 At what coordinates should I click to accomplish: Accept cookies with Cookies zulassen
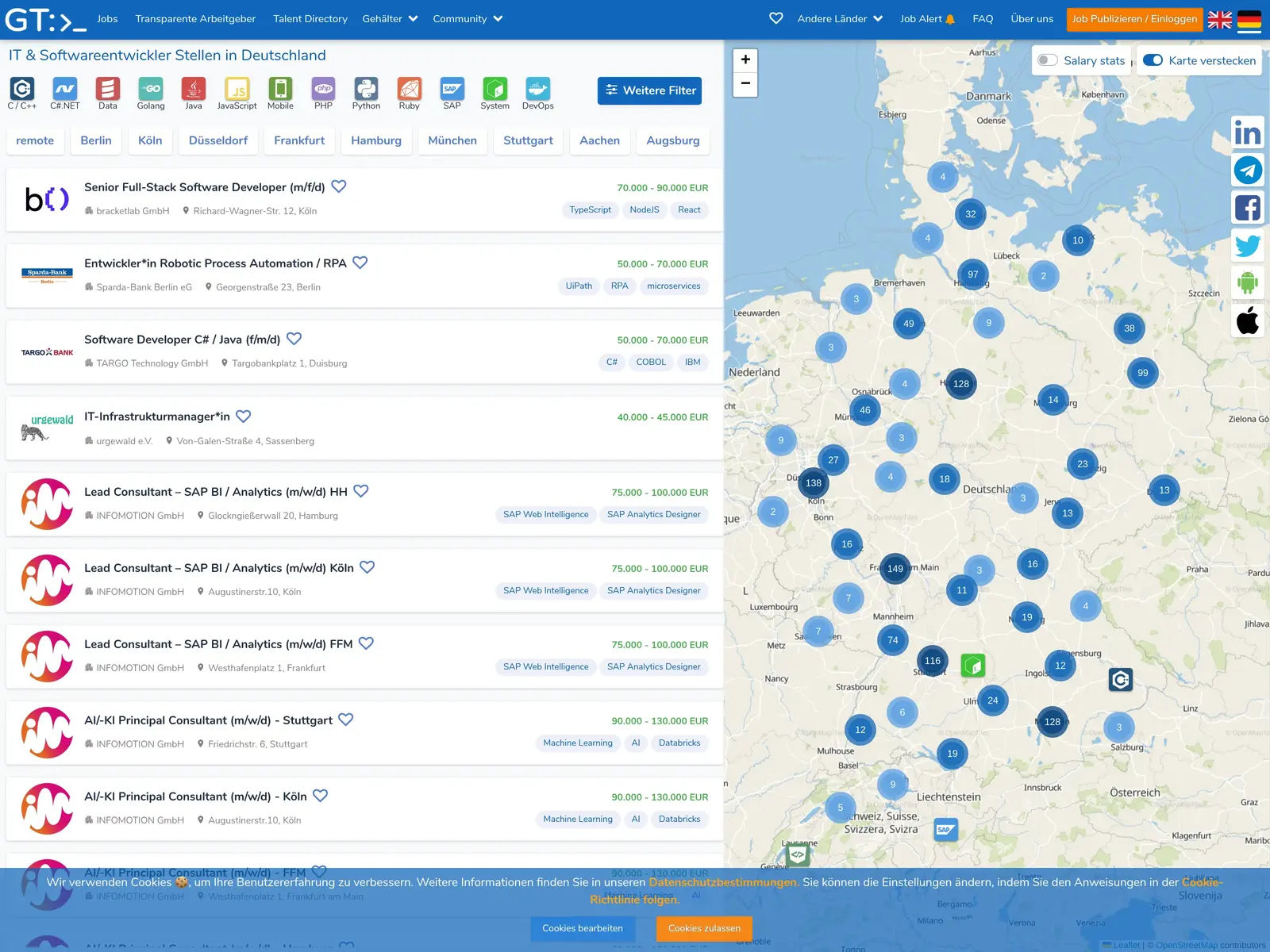tap(704, 928)
